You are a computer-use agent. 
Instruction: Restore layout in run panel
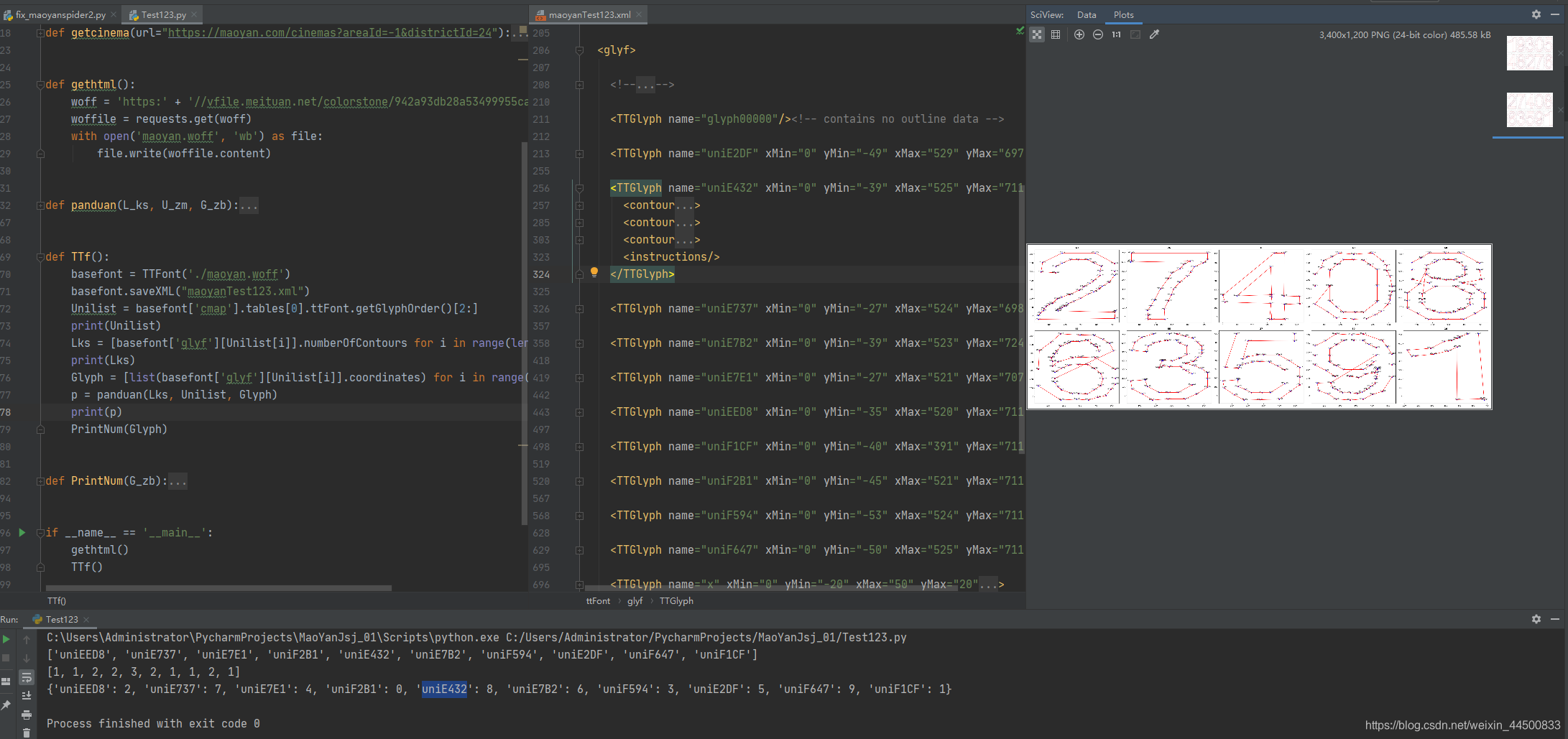(6, 681)
